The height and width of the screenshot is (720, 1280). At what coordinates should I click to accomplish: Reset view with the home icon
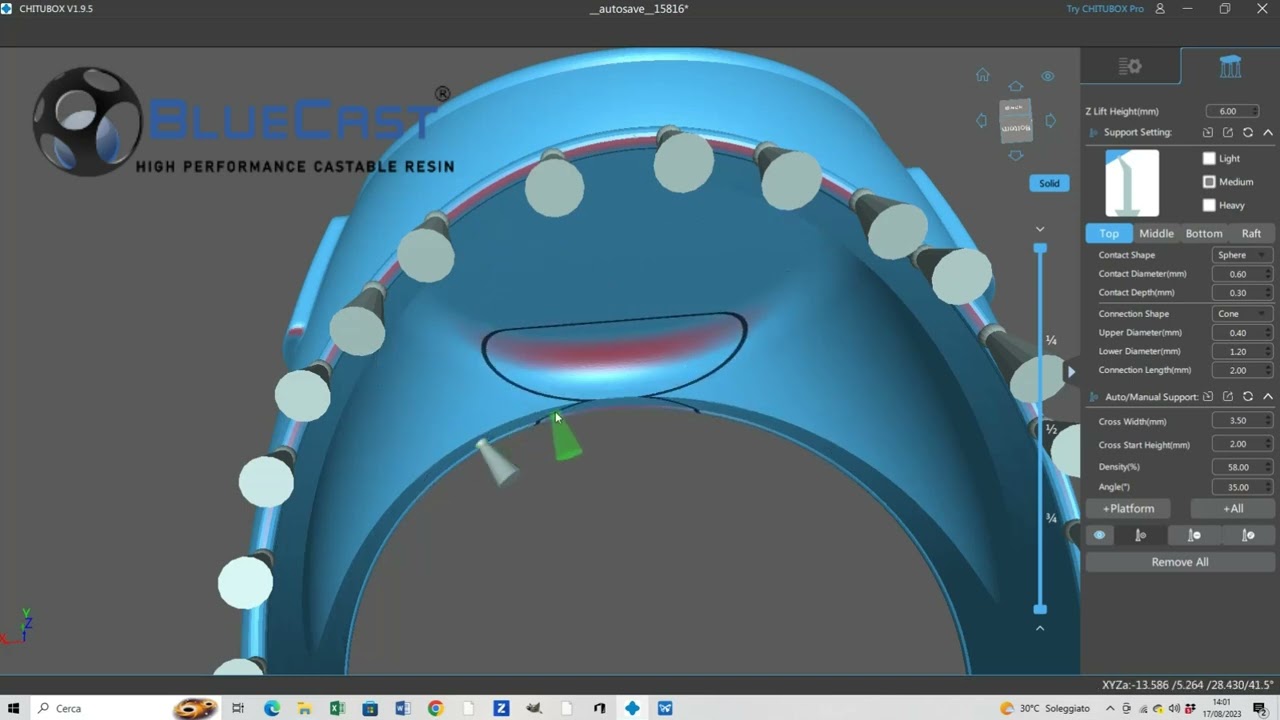pos(983,75)
